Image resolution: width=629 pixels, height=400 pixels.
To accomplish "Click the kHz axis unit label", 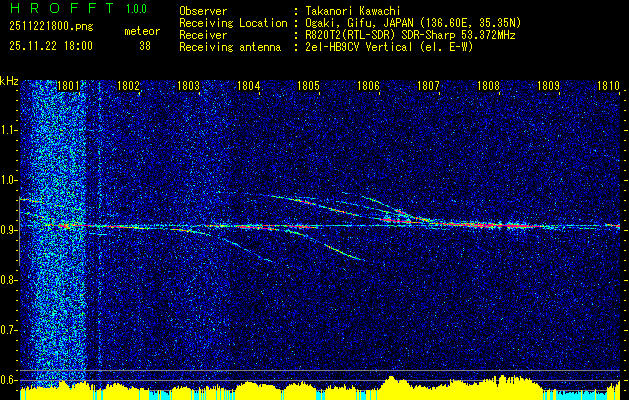I will pos(9,81).
